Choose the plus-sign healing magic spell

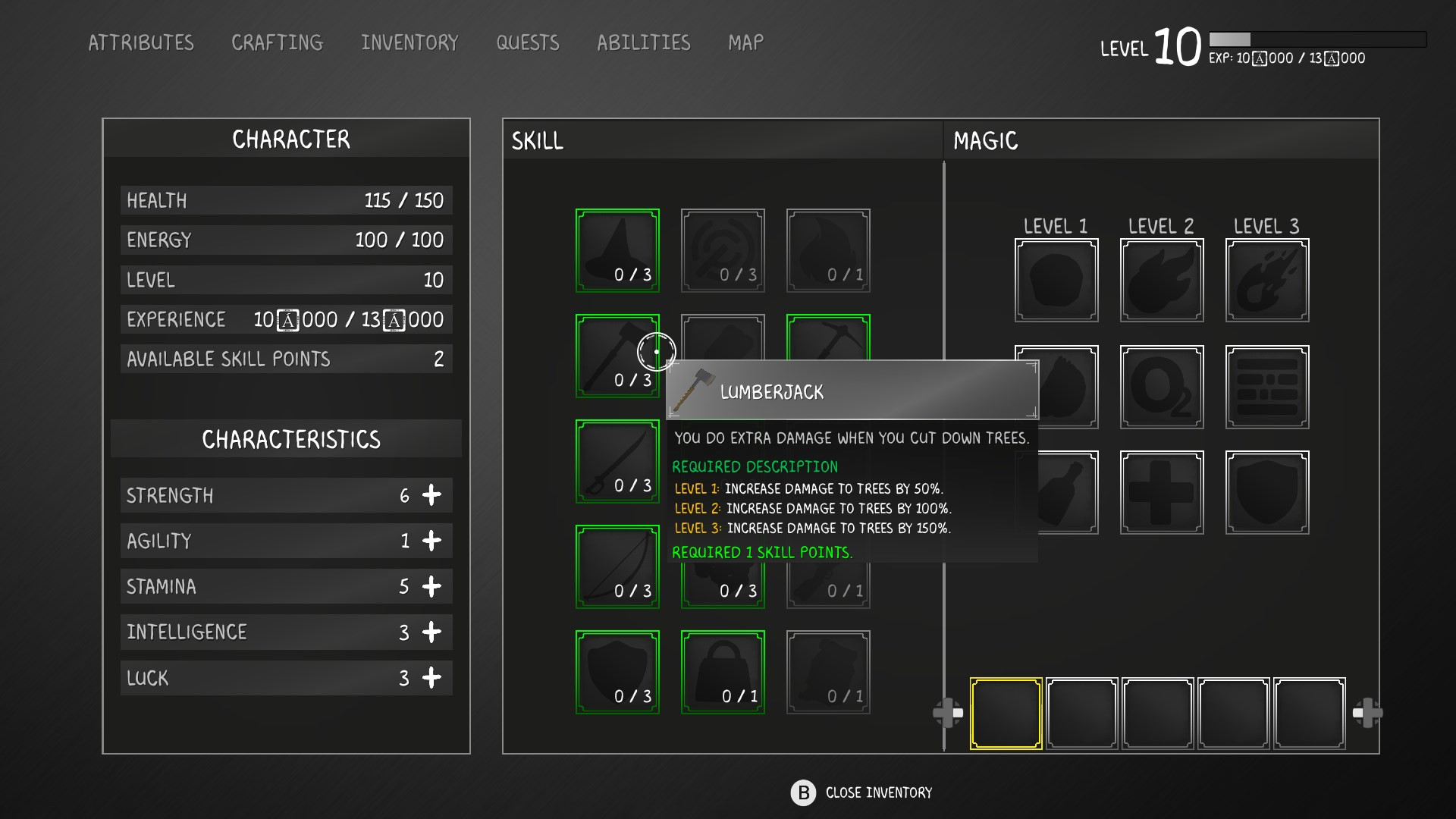click(1161, 492)
